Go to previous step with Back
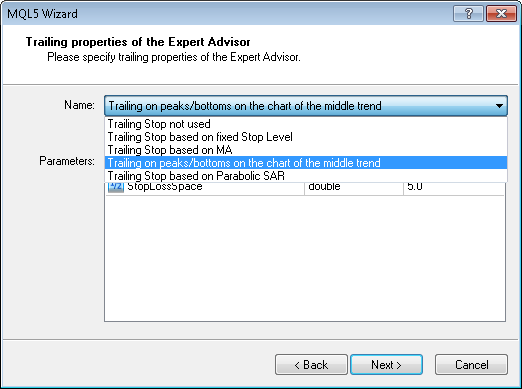Image resolution: width=522 pixels, height=389 pixels. [x=311, y=365]
